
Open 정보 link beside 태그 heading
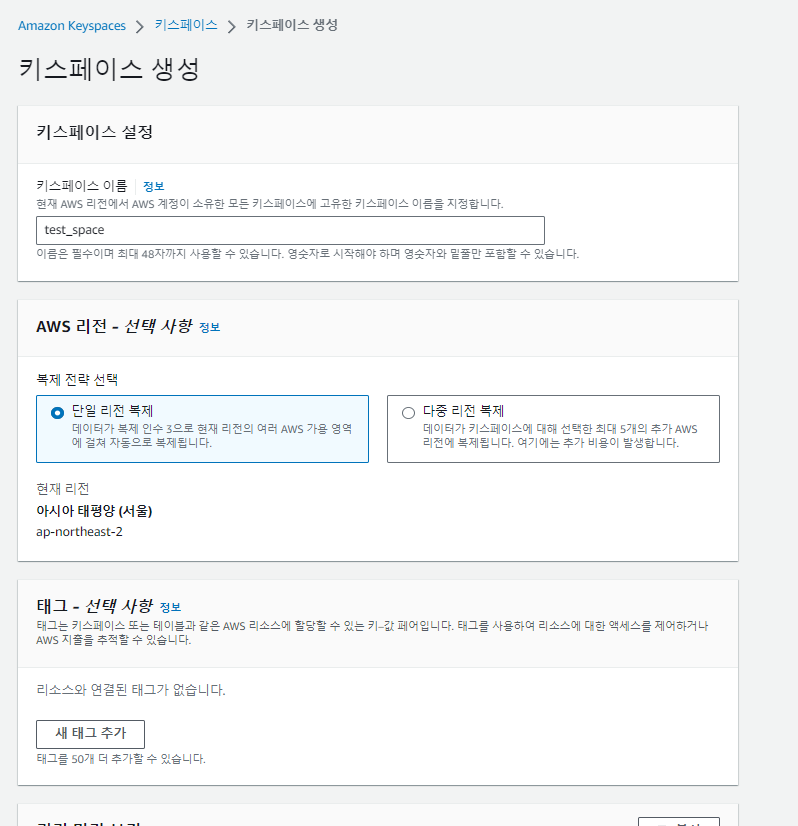170,607
